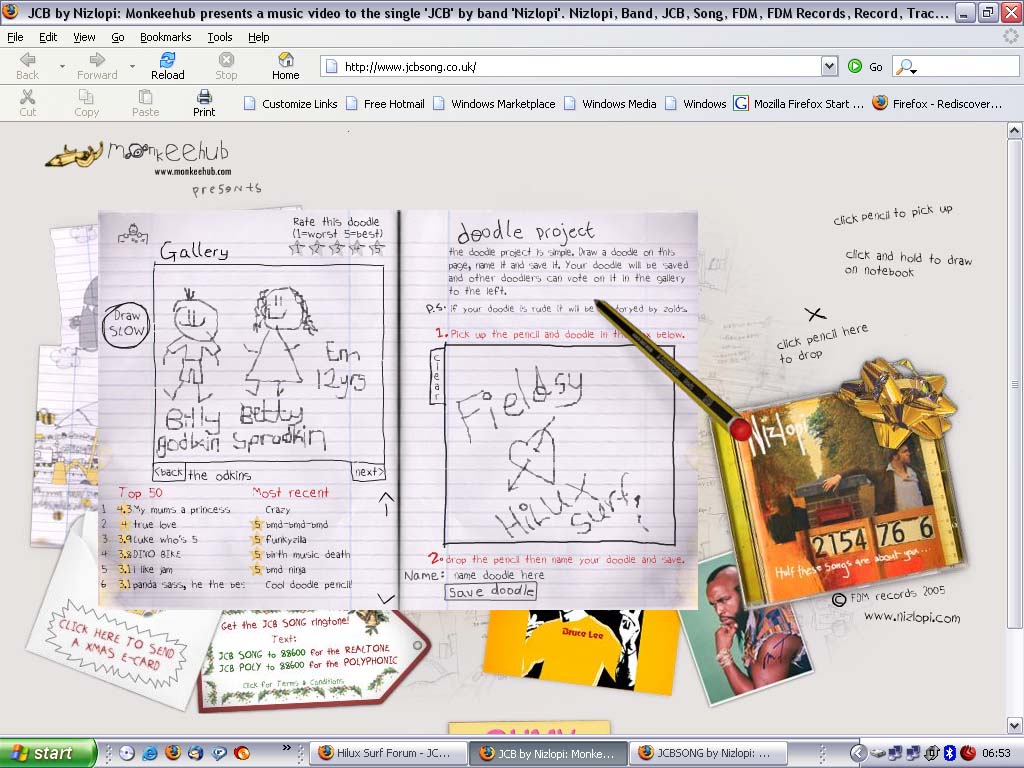Open the Bookmarks menu

point(165,37)
